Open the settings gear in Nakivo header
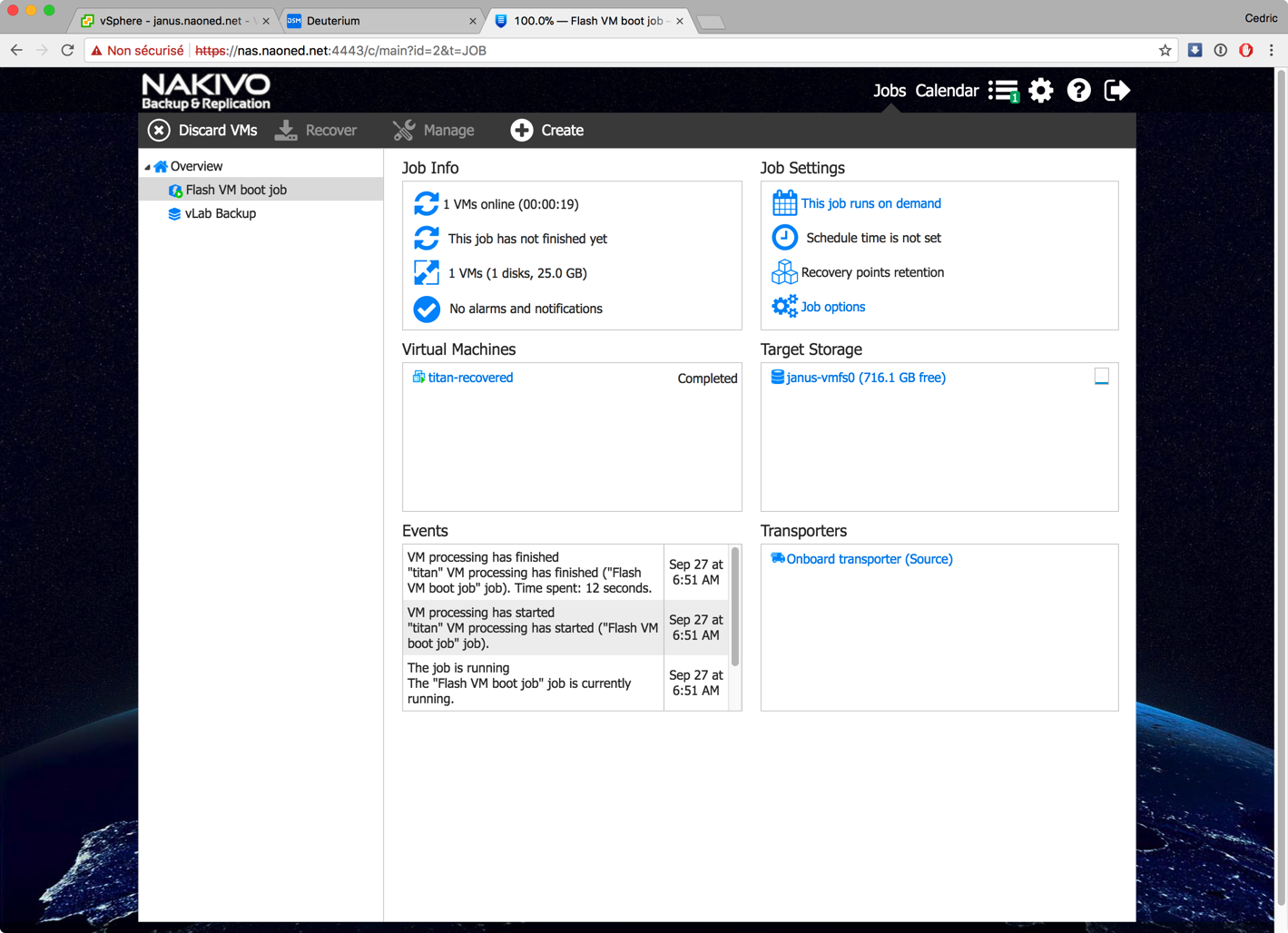This screenshot has height=933, width=1288. click(x=1041, y=90)
